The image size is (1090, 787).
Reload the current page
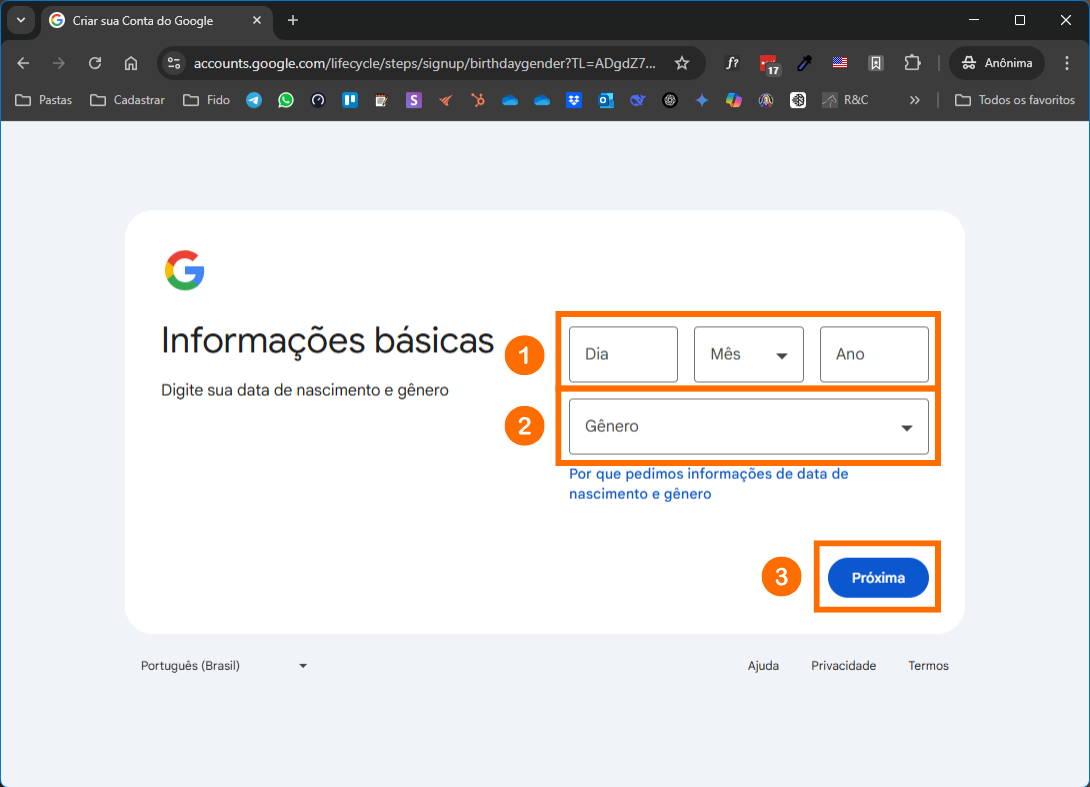pyautogui.click(x=95, y=63)
